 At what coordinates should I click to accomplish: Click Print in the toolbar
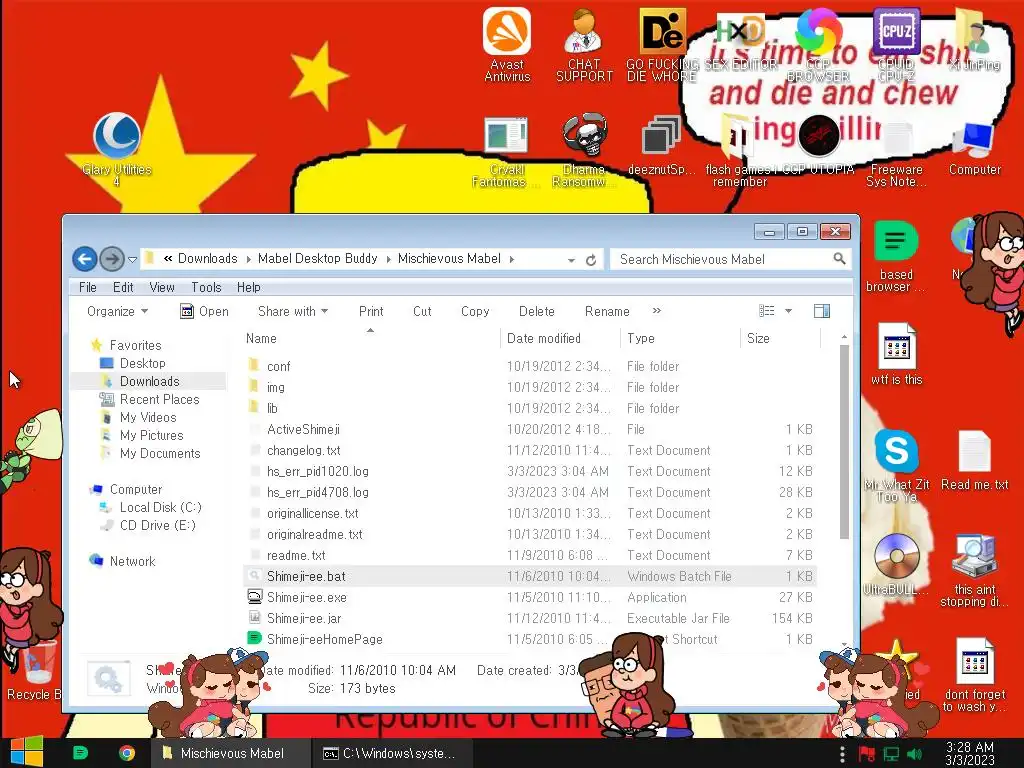tap(371, 312)
